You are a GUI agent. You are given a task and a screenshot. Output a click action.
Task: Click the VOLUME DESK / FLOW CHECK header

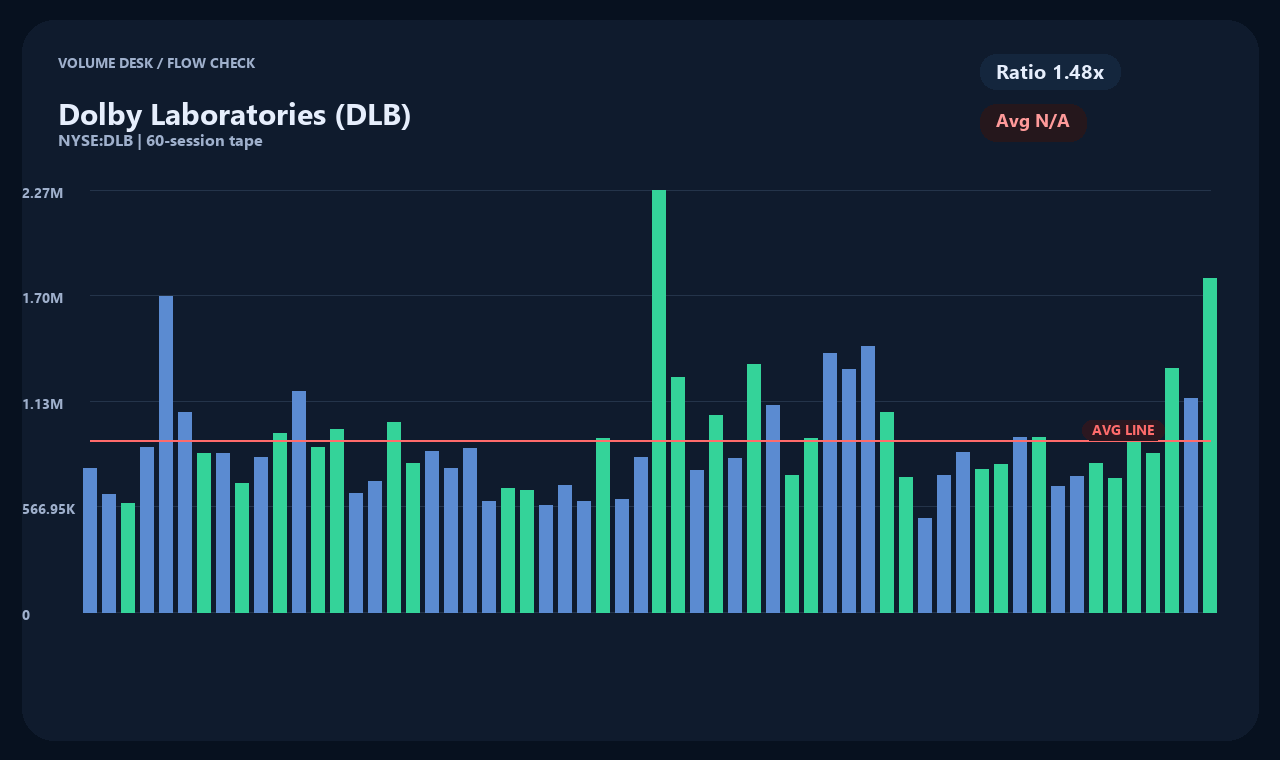coord(157,63)
